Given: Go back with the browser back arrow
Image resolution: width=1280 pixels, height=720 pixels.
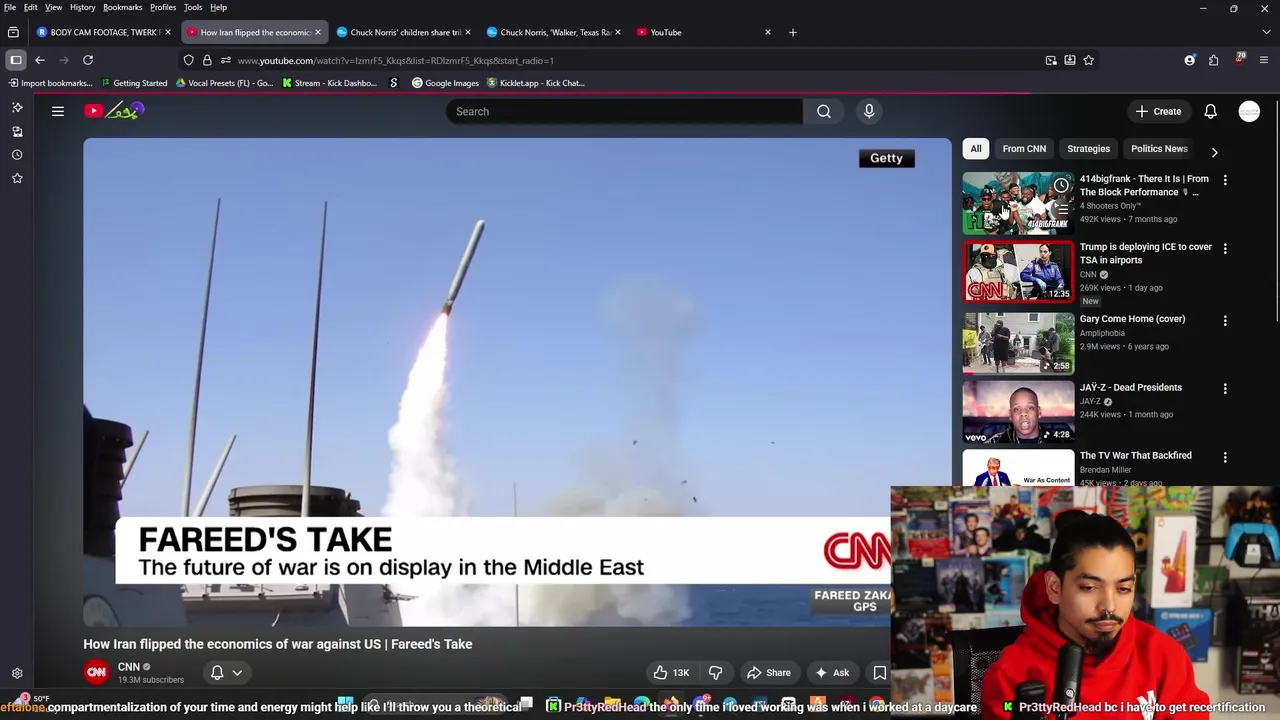Looking at the screenshot, I should pyautogui.click(x=40, y=60).
